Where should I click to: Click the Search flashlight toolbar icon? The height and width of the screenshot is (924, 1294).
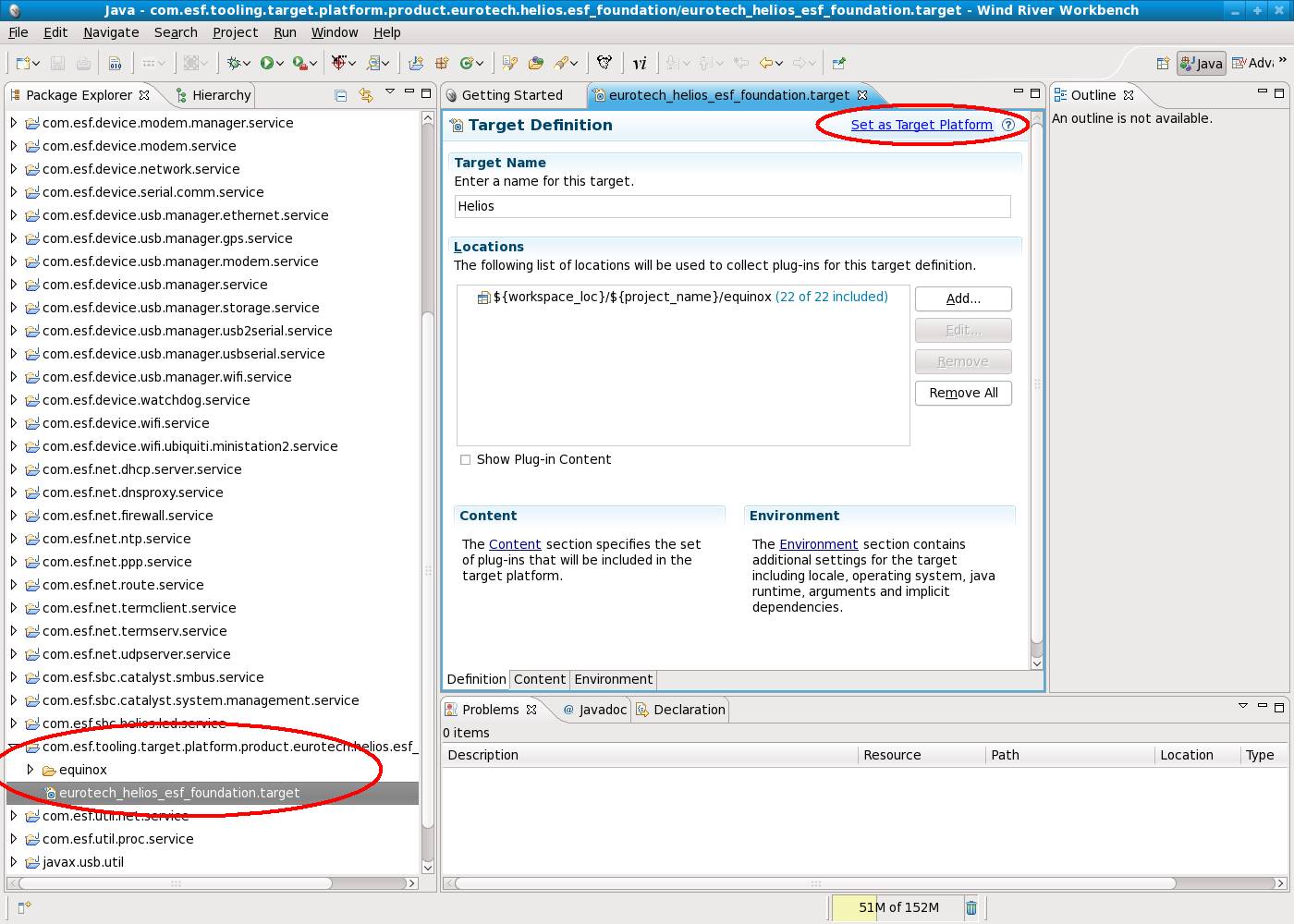point(560,63)
